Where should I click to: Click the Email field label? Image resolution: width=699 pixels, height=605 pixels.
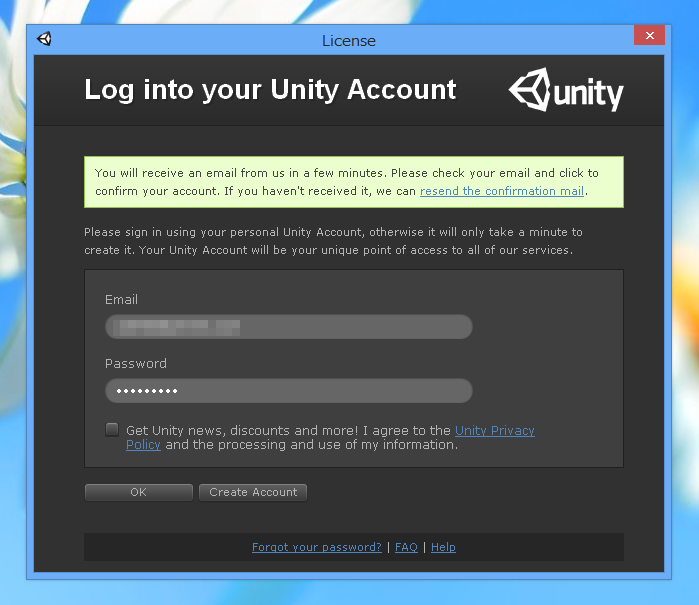coord(121,300)
